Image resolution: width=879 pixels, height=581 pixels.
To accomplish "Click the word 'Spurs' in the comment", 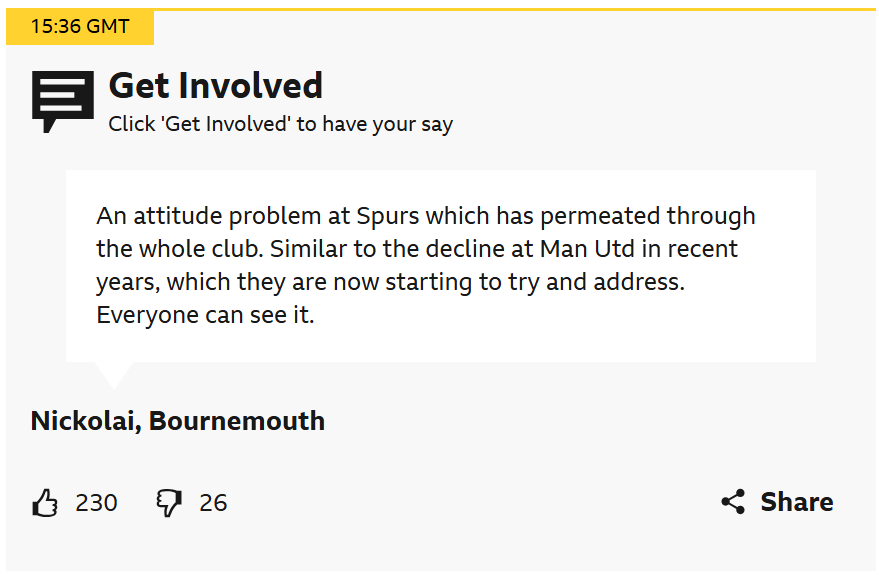I will (x=454, y=216).
